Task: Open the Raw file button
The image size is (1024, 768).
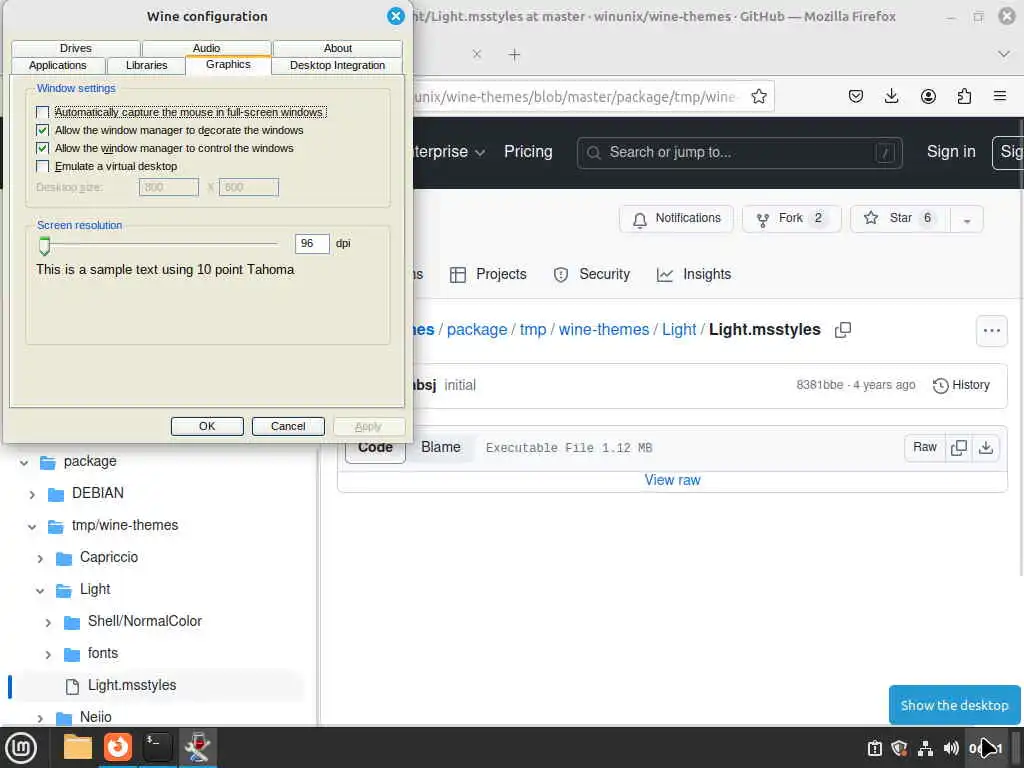Action: 925,447
